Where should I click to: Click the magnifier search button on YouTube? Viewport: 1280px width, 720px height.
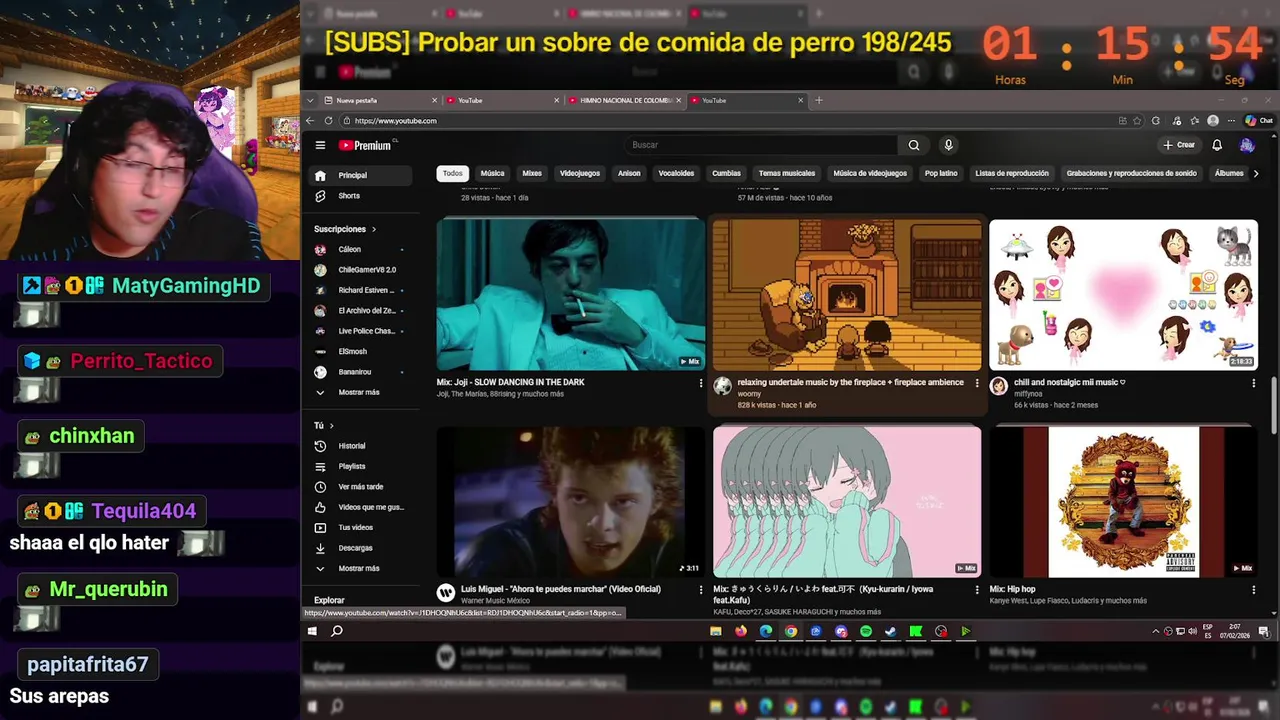click(913, 145)
